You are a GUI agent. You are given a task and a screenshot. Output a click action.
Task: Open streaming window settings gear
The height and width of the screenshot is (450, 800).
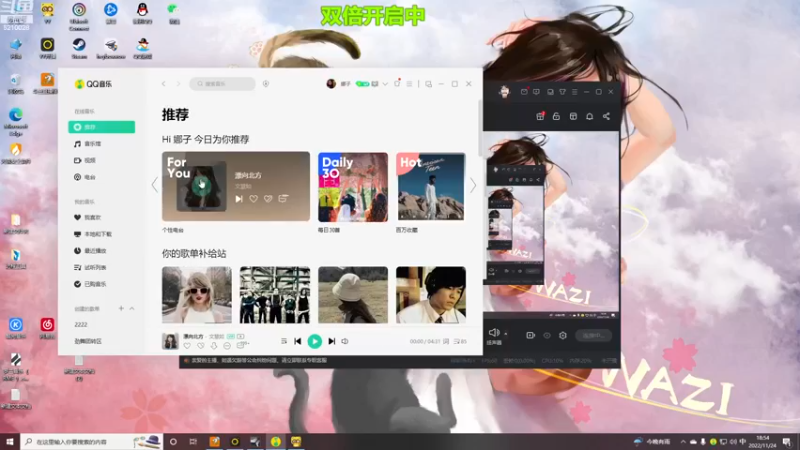[563, 336]
